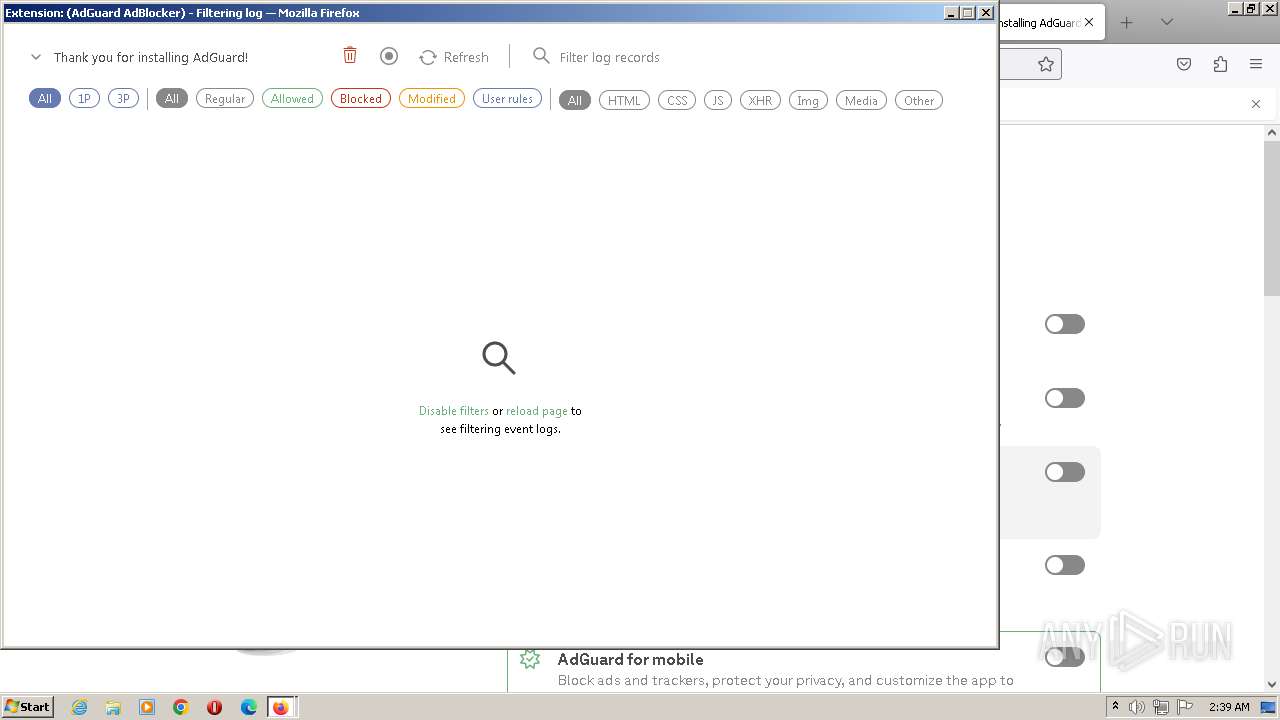This screenshot has width=1280, height=720.
Task: Open a new tab in Firefox
Action: (x=1127, y=22)
